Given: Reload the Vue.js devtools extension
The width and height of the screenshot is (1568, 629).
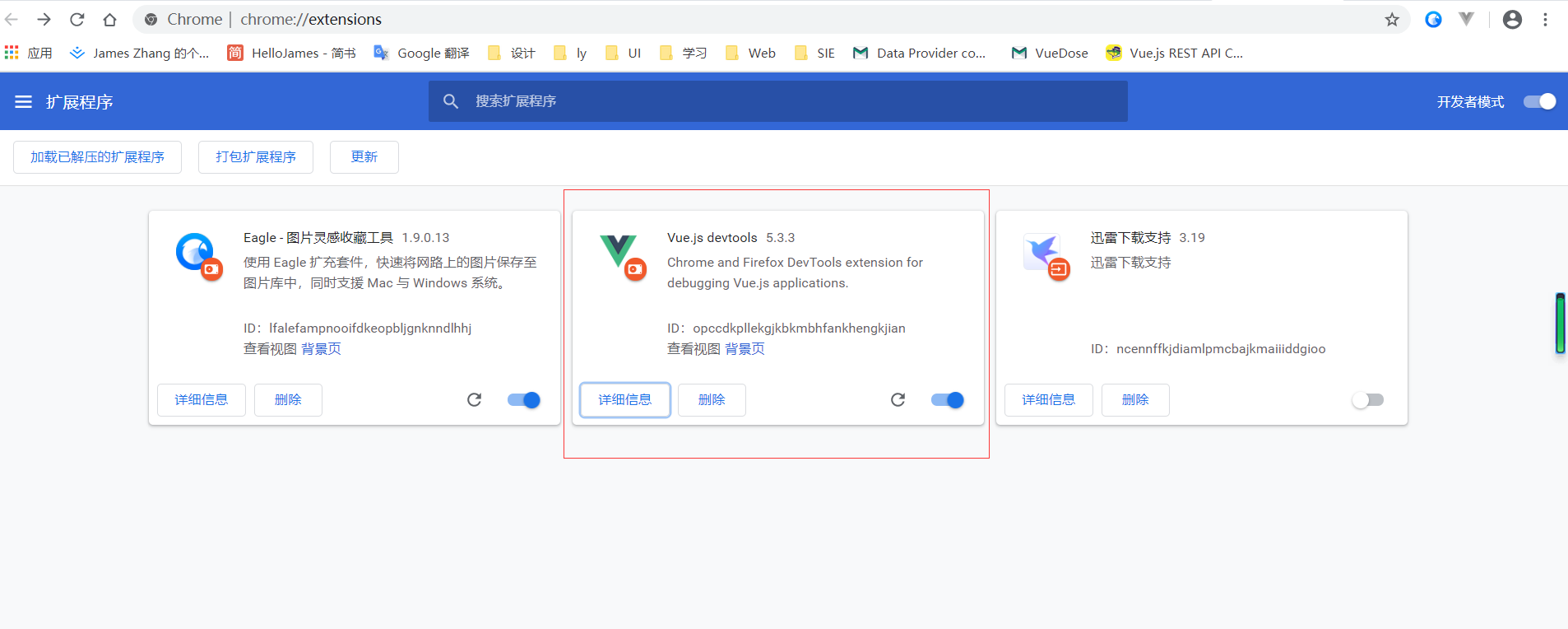Looking at the screenshot, I should click(898, 400).
